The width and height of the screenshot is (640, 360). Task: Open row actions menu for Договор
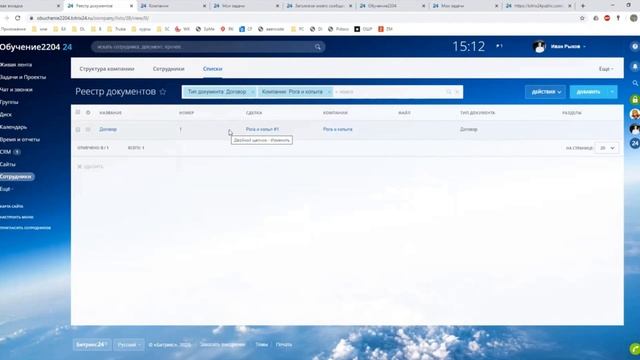(88, 129)
